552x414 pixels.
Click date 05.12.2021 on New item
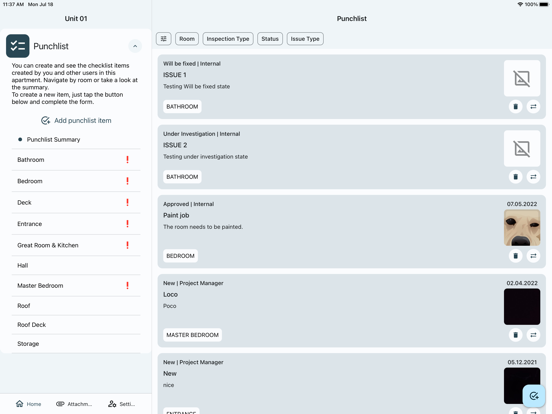522,362
